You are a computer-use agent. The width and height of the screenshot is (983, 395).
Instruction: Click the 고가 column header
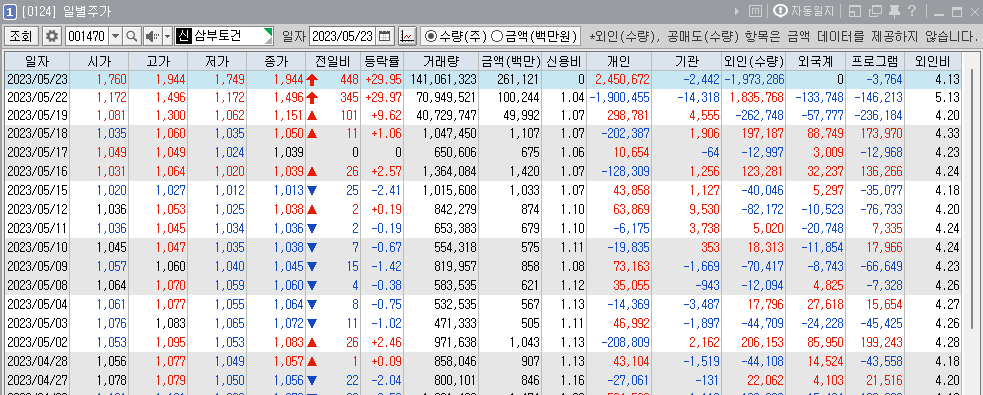point(157,61)
